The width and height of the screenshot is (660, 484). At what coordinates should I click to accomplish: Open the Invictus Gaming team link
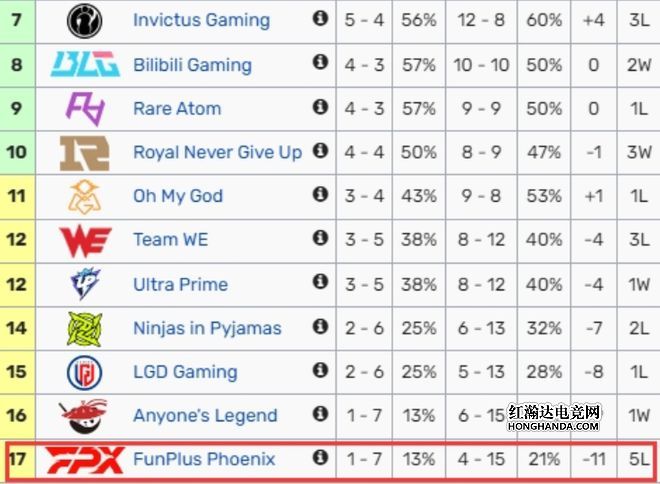pos(202,20)
